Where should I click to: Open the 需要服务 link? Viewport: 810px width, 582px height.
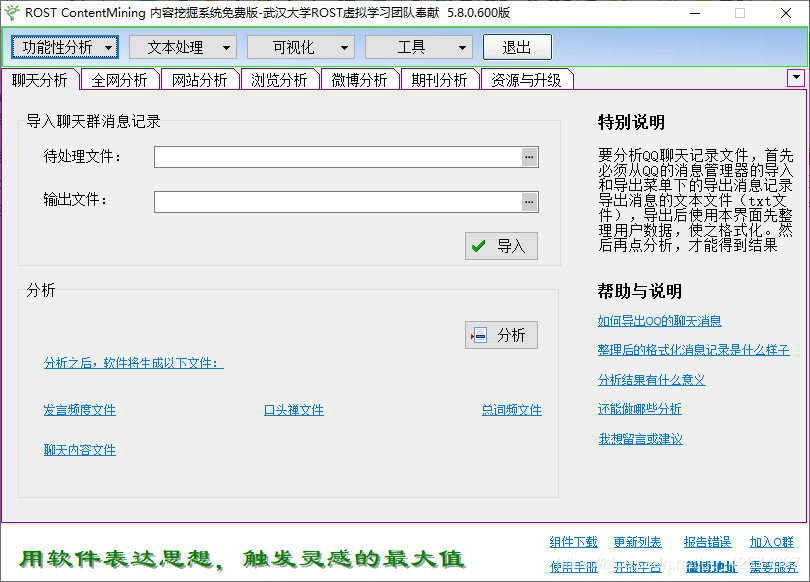[773, 567]
